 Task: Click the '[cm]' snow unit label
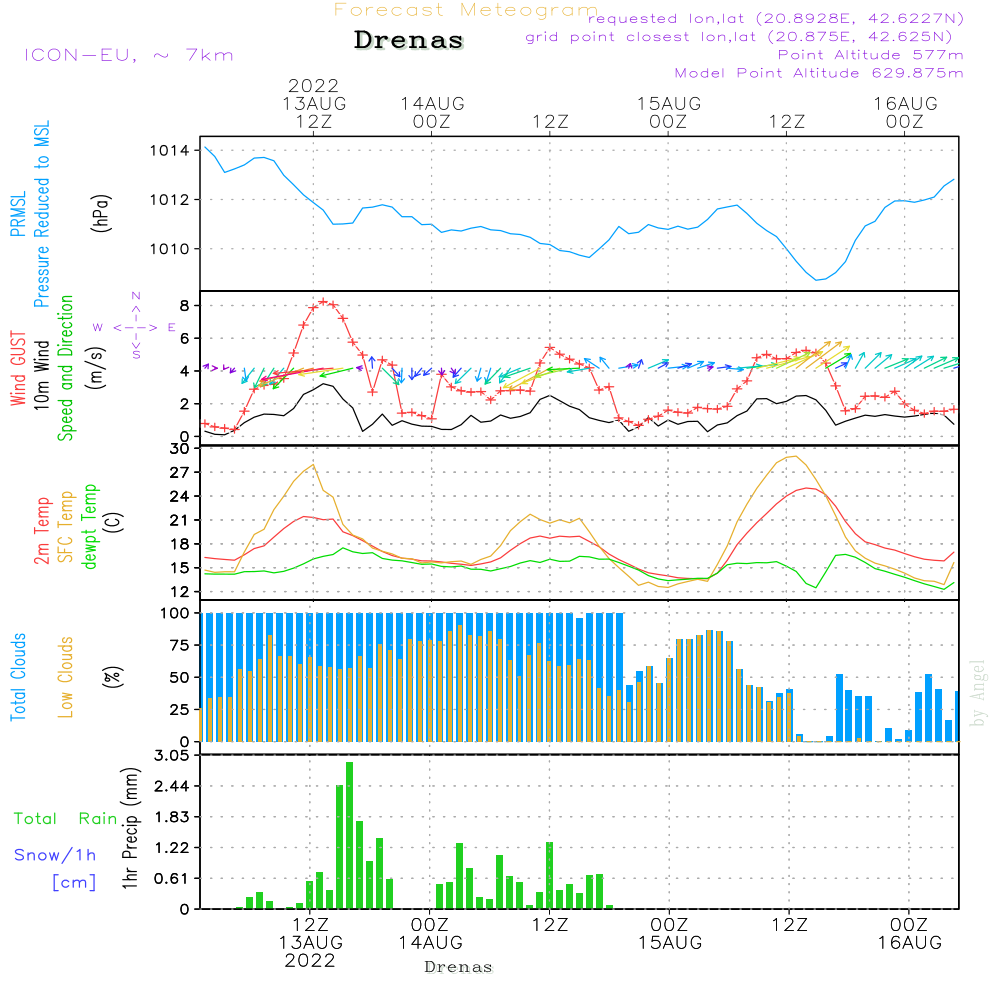(74, 882)
